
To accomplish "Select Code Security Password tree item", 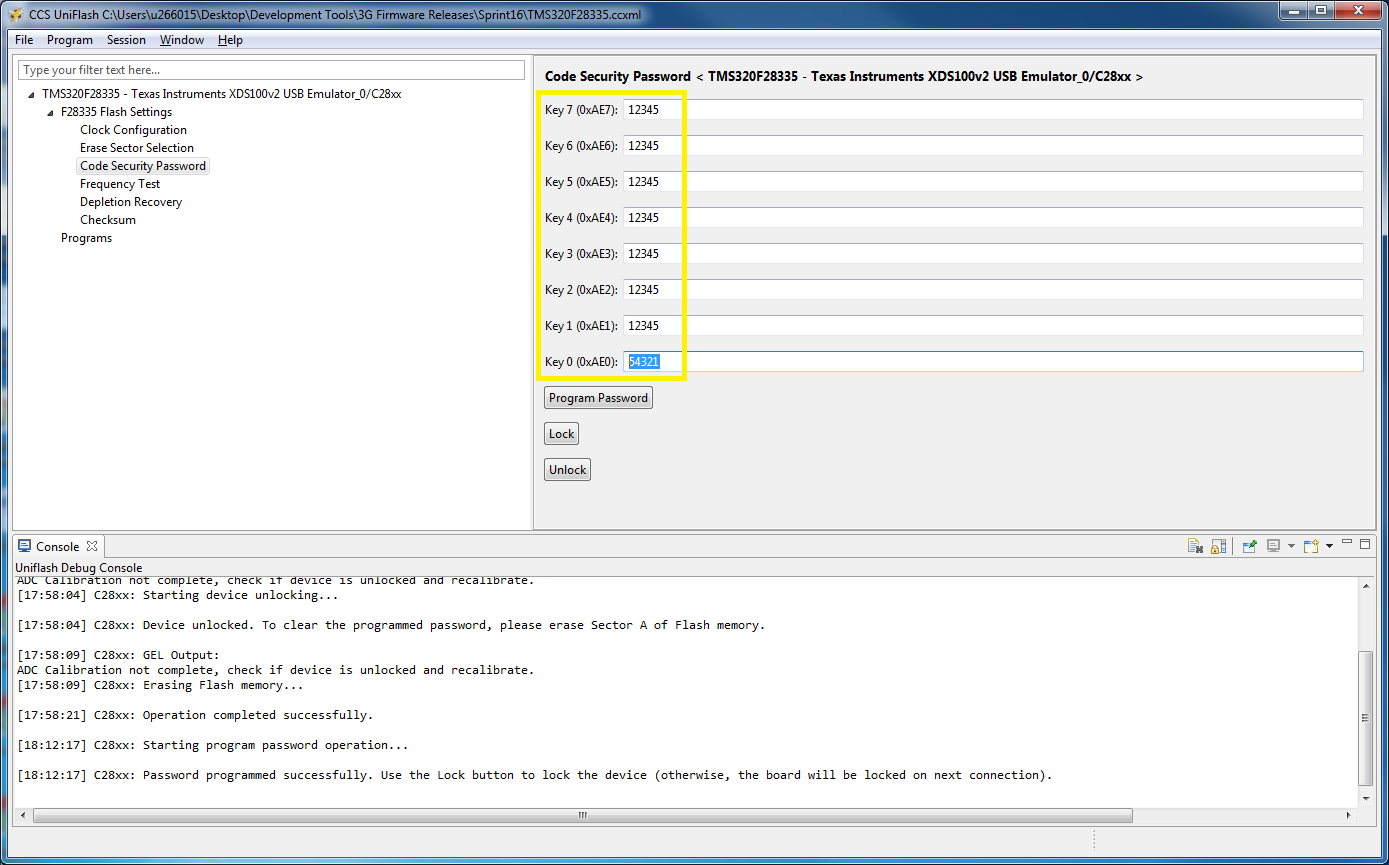I will 143,166.
